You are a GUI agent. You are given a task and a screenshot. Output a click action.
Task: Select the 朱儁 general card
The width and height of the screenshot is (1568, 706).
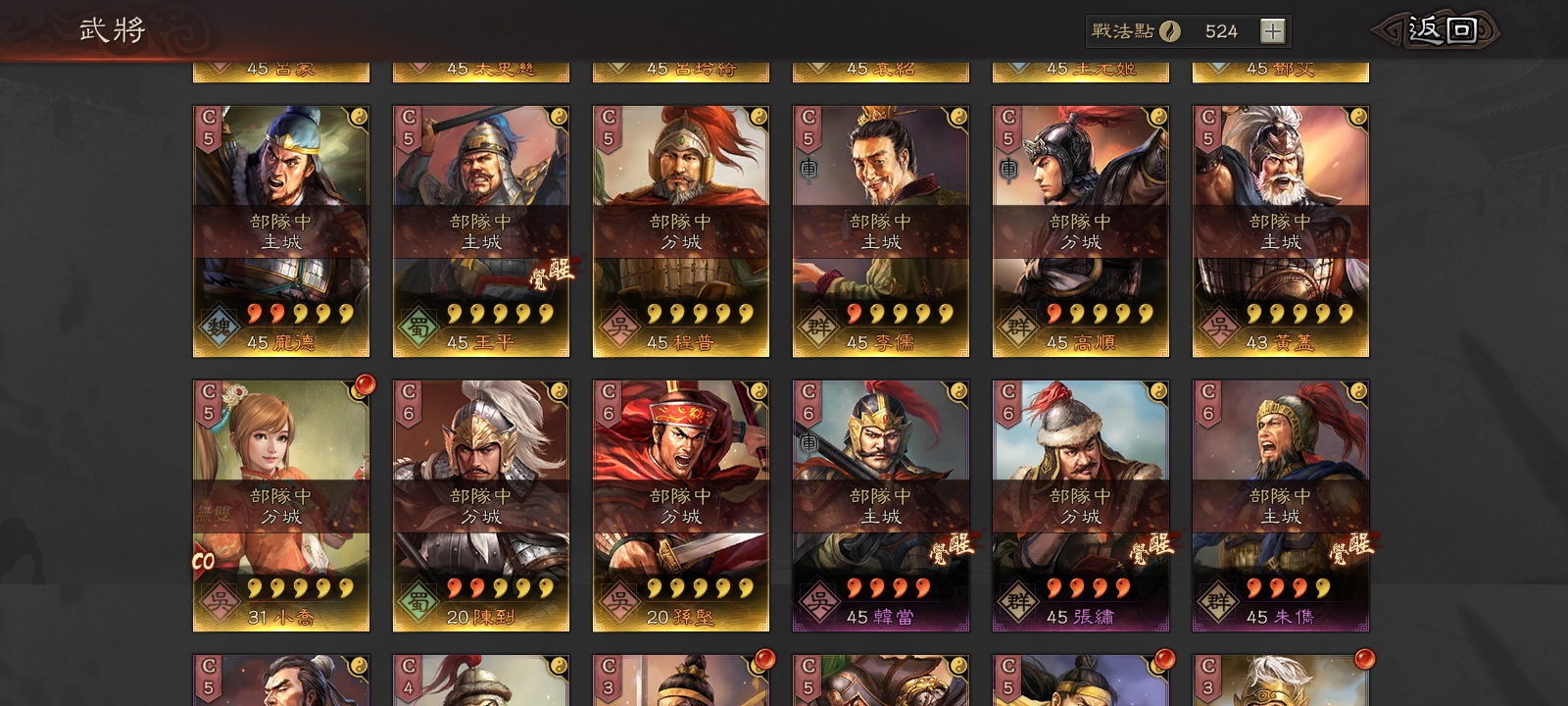1281,506
